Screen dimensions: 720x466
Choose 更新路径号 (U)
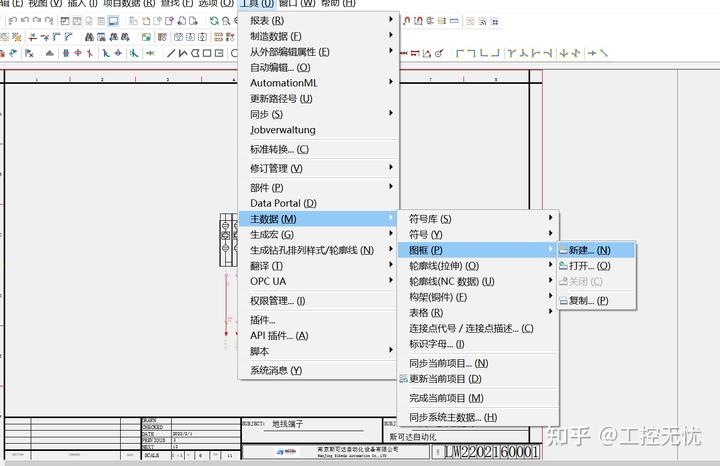pos(318,99)
